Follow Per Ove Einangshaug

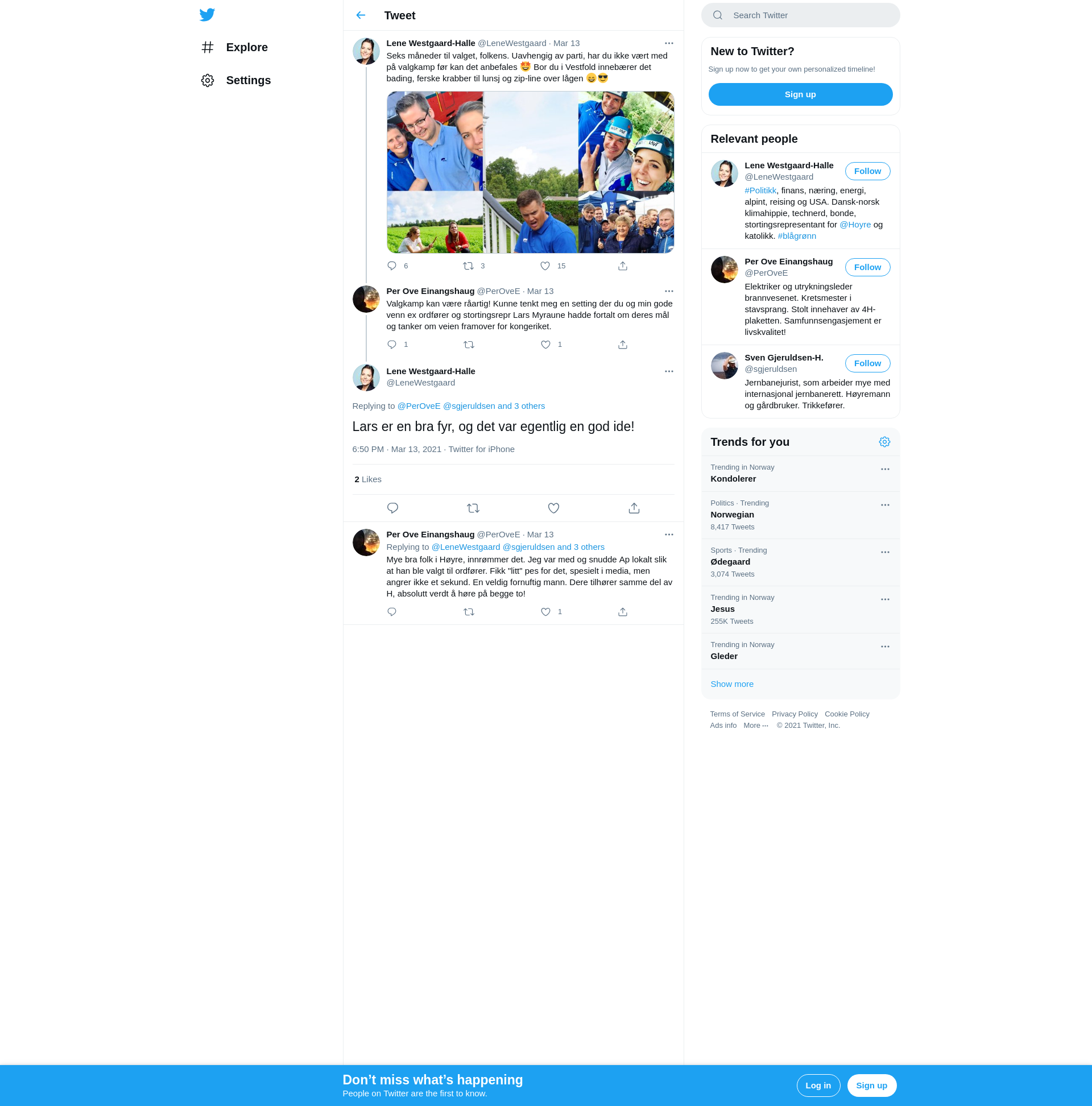point(867,267)
